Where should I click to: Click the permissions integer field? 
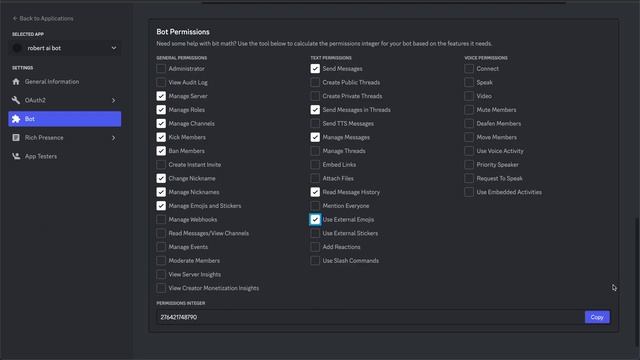[370, 317]
